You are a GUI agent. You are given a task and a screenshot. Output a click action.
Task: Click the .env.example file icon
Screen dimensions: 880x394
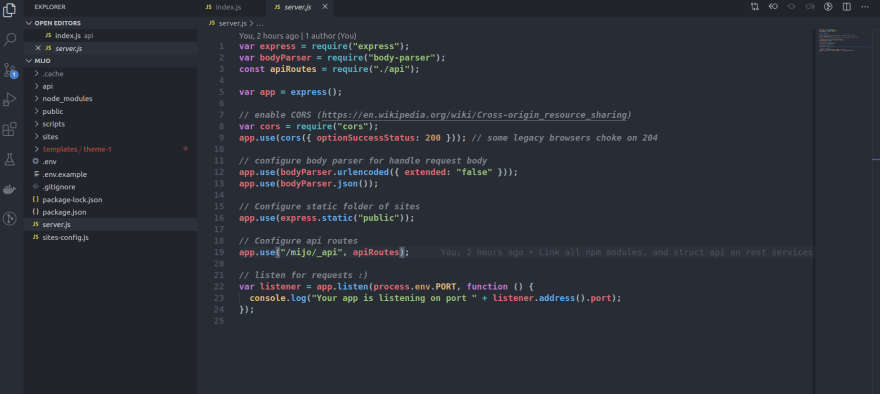point(36,174)
